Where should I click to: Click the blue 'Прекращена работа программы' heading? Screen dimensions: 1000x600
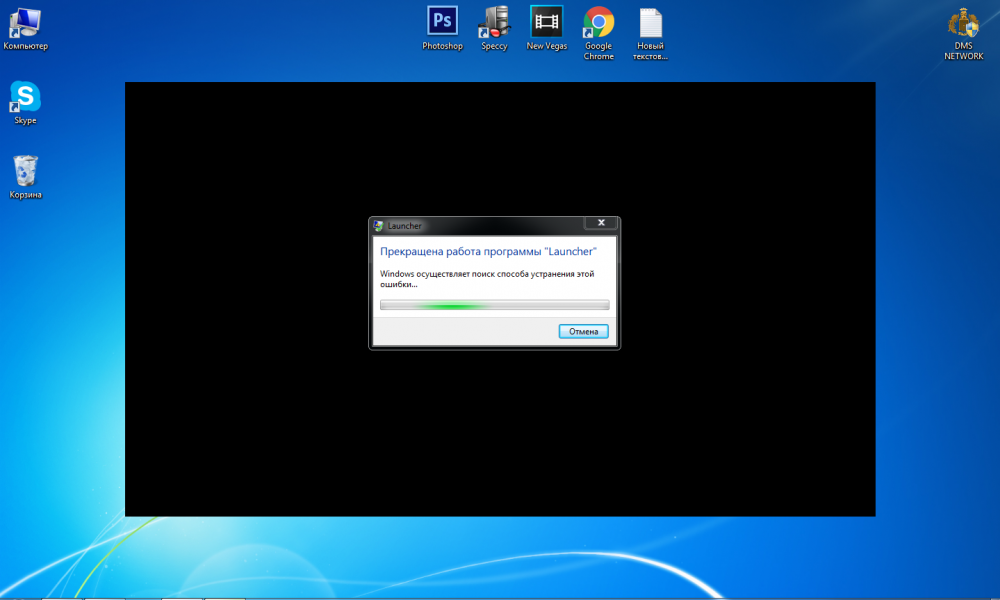(488, 251)
